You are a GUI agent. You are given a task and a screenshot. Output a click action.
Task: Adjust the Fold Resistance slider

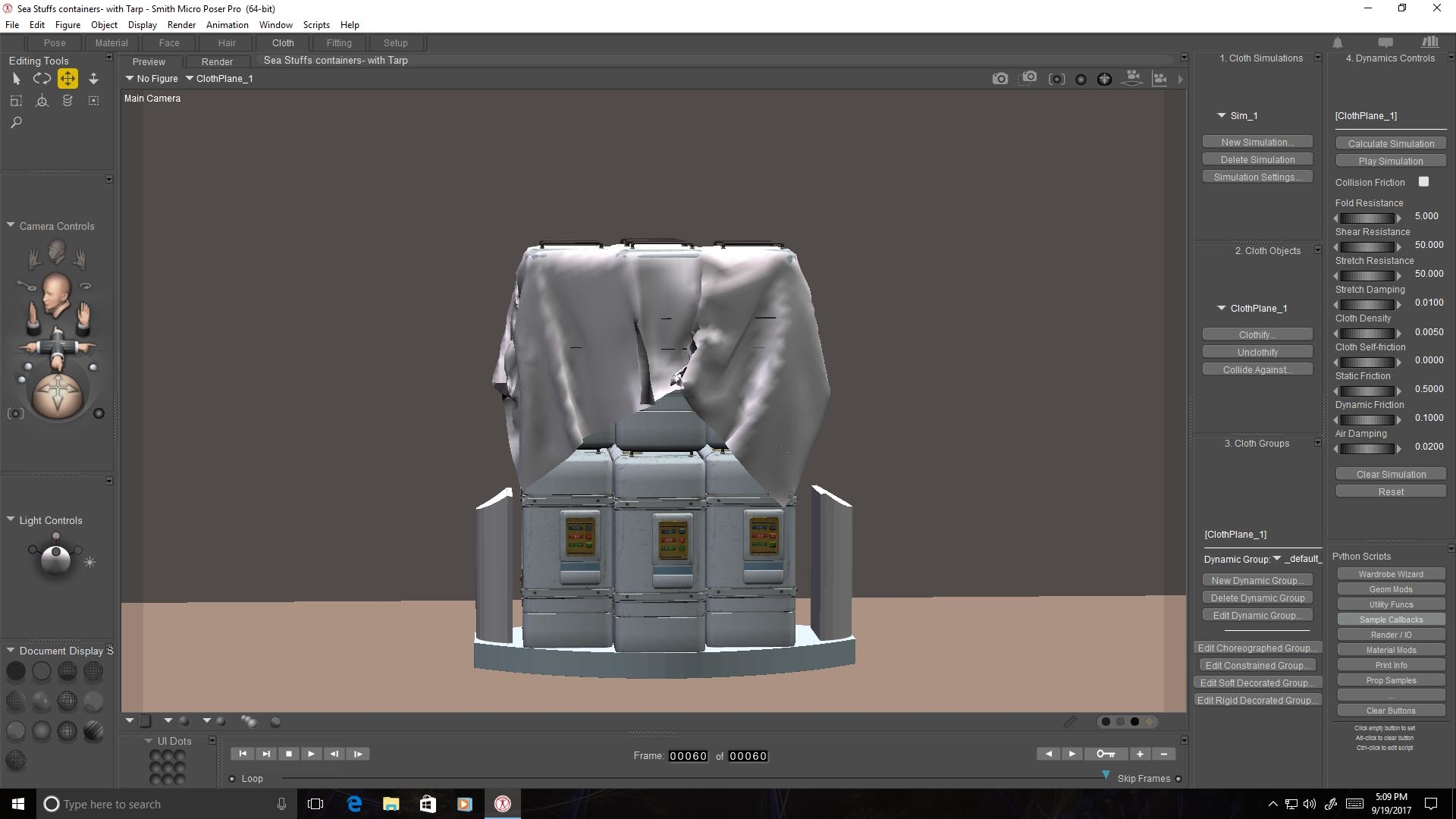1367,218
